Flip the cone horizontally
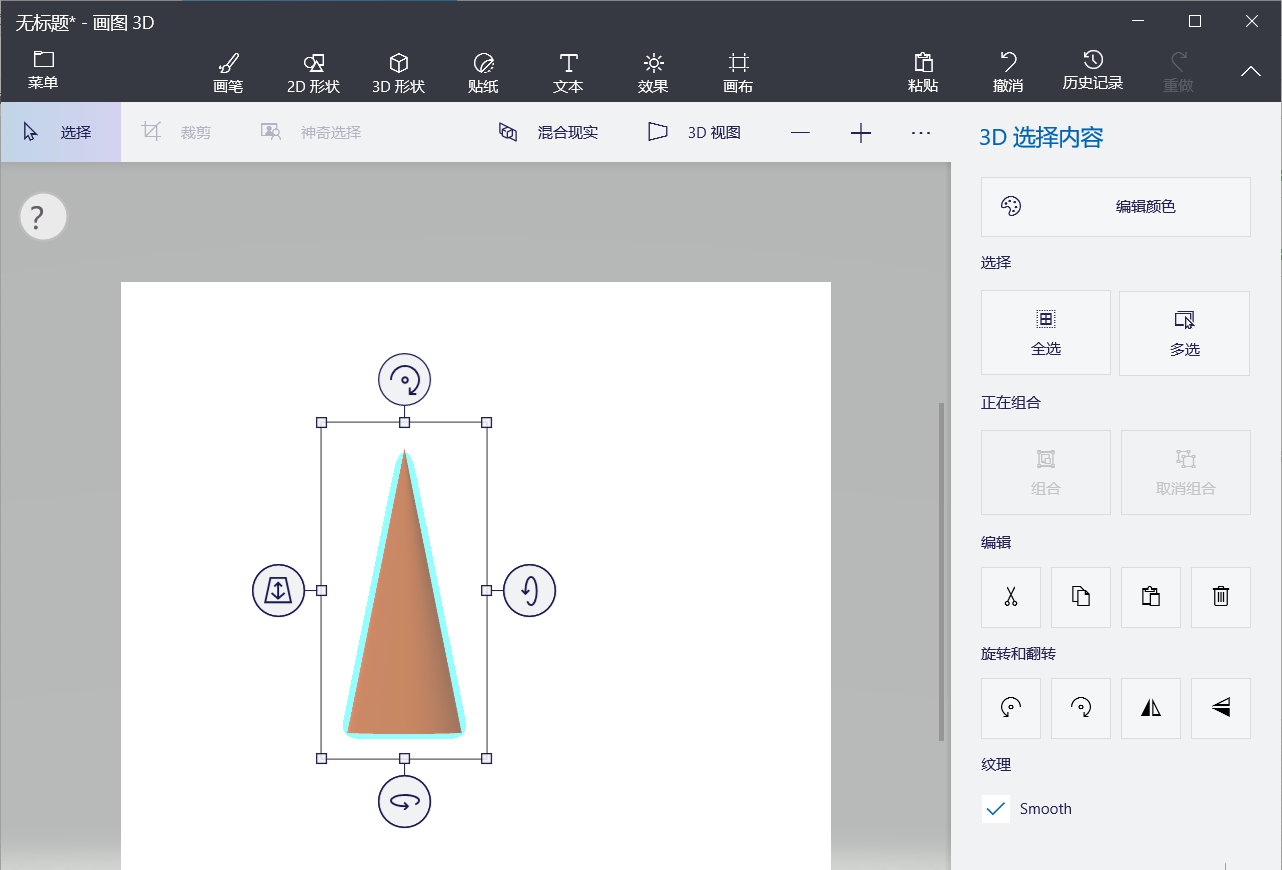Image resolution: width=1282 pixels, height=870 pixels. (x=1151, y=708)
